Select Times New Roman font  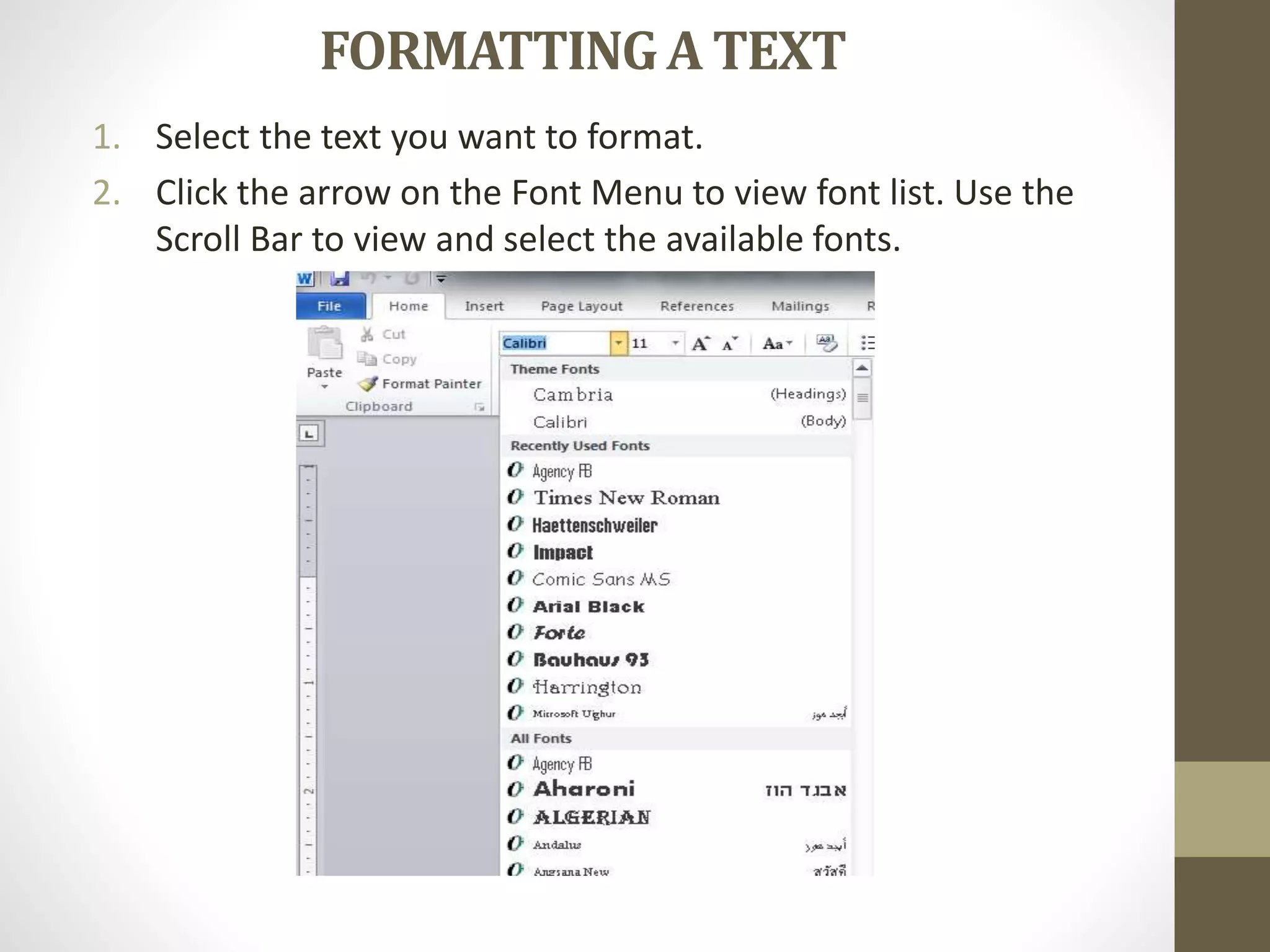676,498
